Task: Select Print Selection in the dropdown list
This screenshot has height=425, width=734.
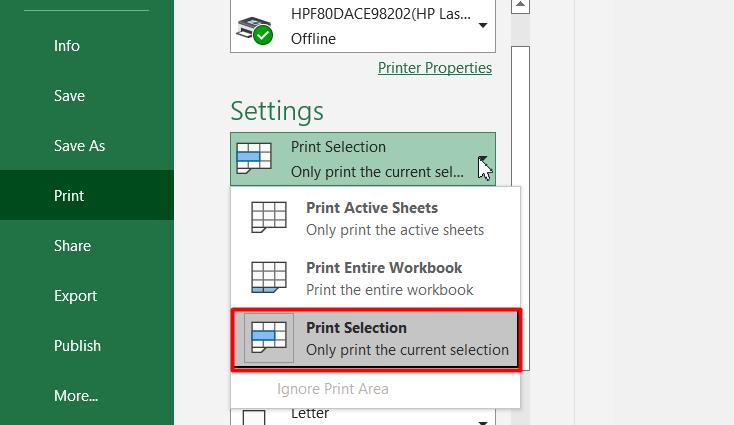Action: click(x=376, y=339)
